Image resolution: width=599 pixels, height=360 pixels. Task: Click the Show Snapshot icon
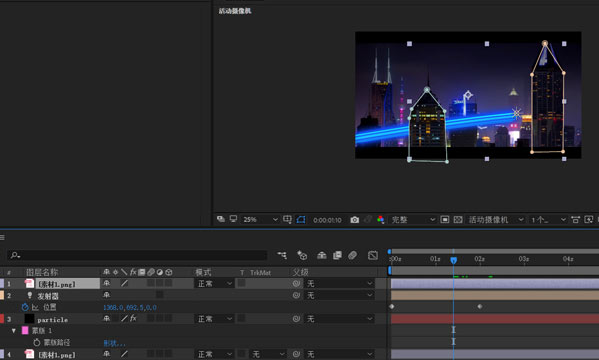click(x=367, y=219)
